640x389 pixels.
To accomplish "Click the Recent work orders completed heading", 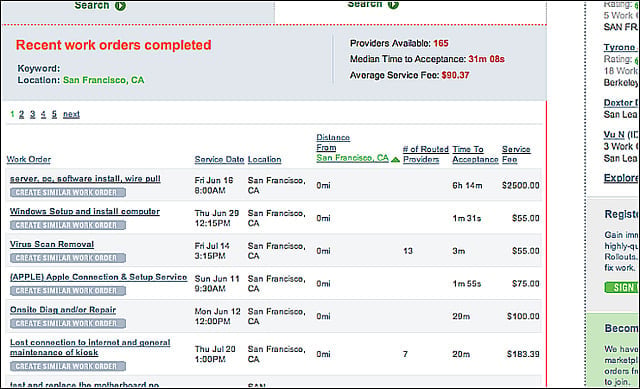I will [x=113, y=45].
